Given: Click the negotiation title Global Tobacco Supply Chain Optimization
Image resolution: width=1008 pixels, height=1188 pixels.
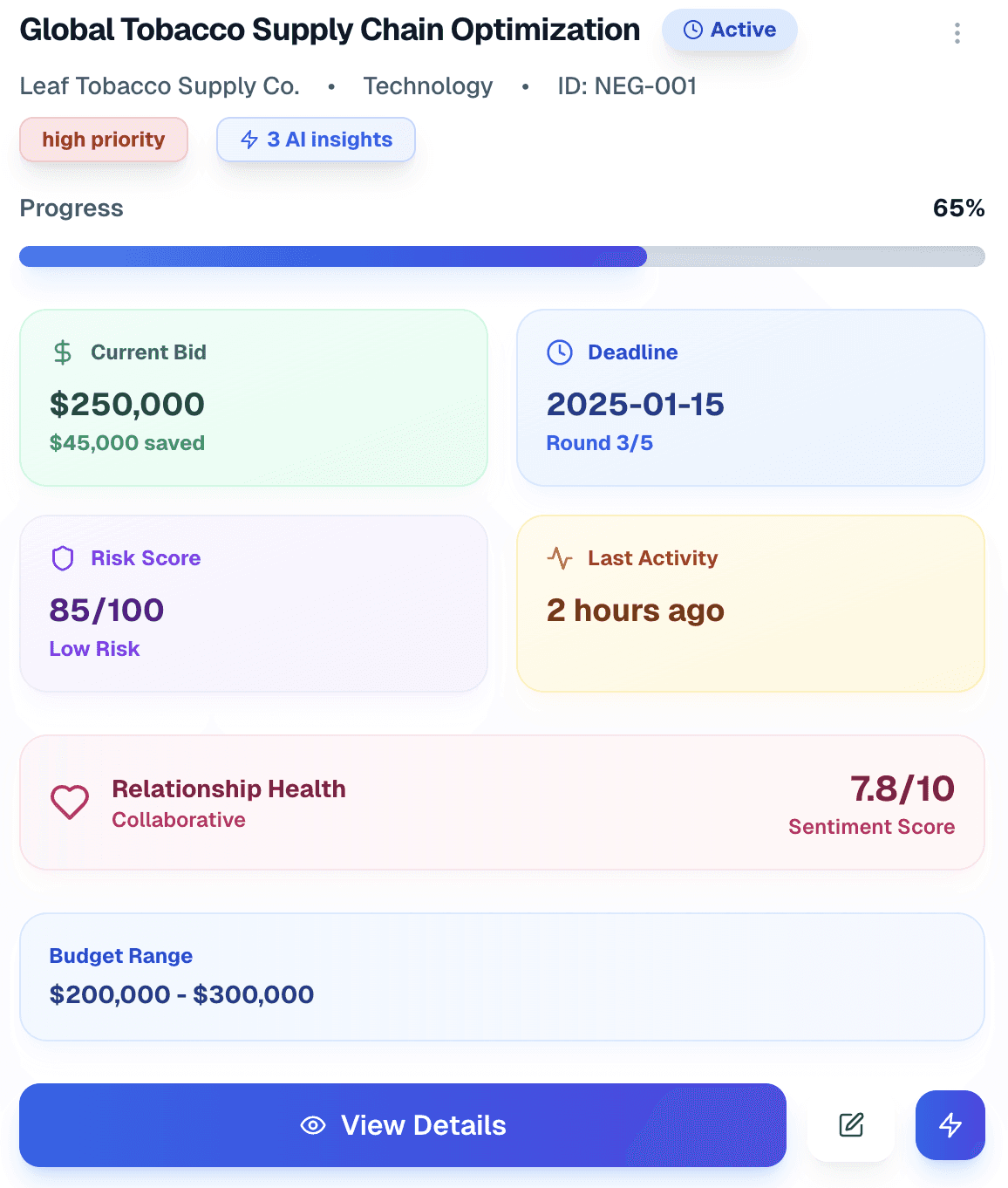Looking at the screenshot, I should pyautogui.click(x=330, y=30).
